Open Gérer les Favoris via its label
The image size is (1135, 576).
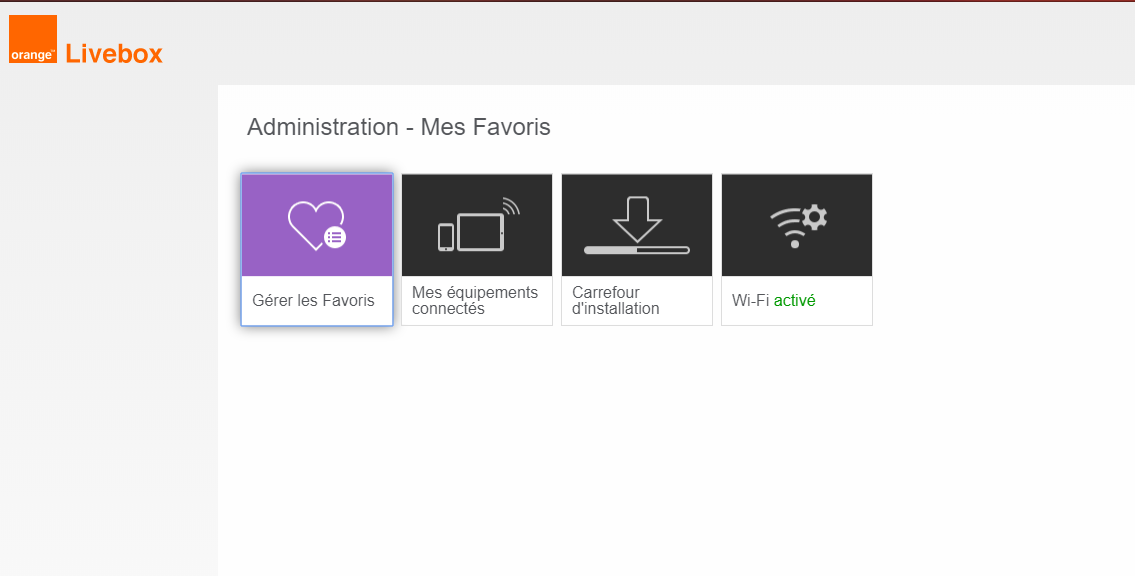coord(313,301)
